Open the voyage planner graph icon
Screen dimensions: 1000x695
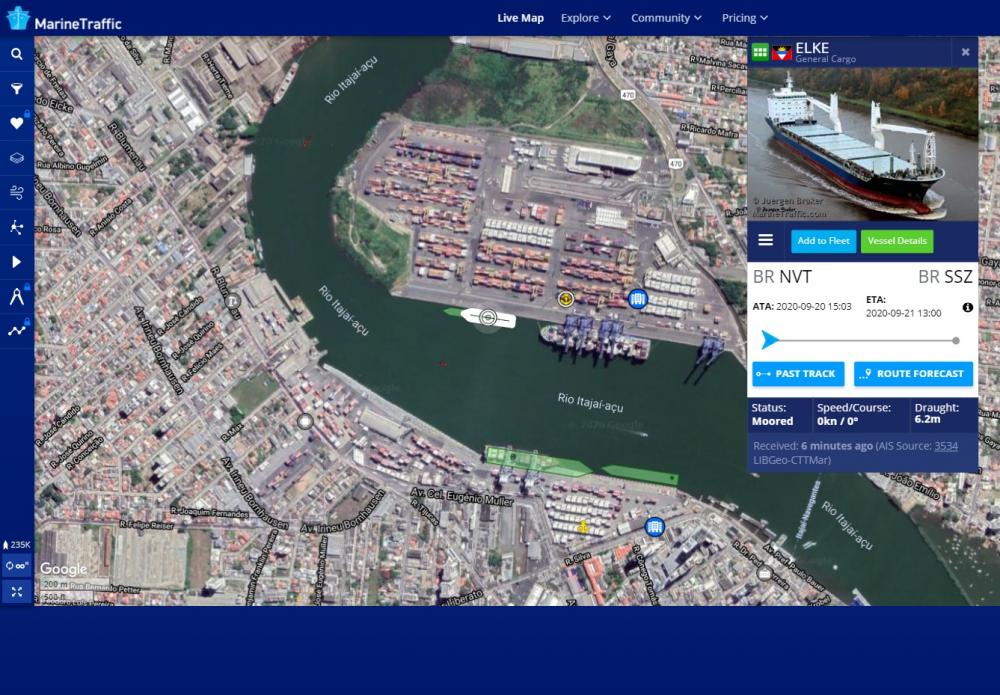tap(17, 330)
